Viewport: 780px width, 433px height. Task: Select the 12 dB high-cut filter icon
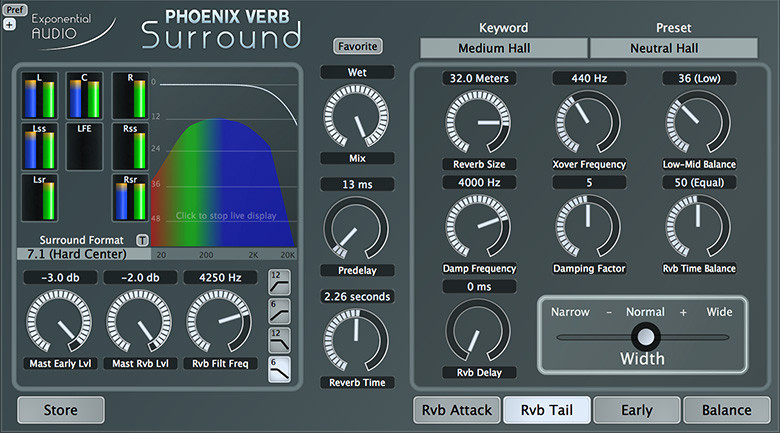pos(279,340)
